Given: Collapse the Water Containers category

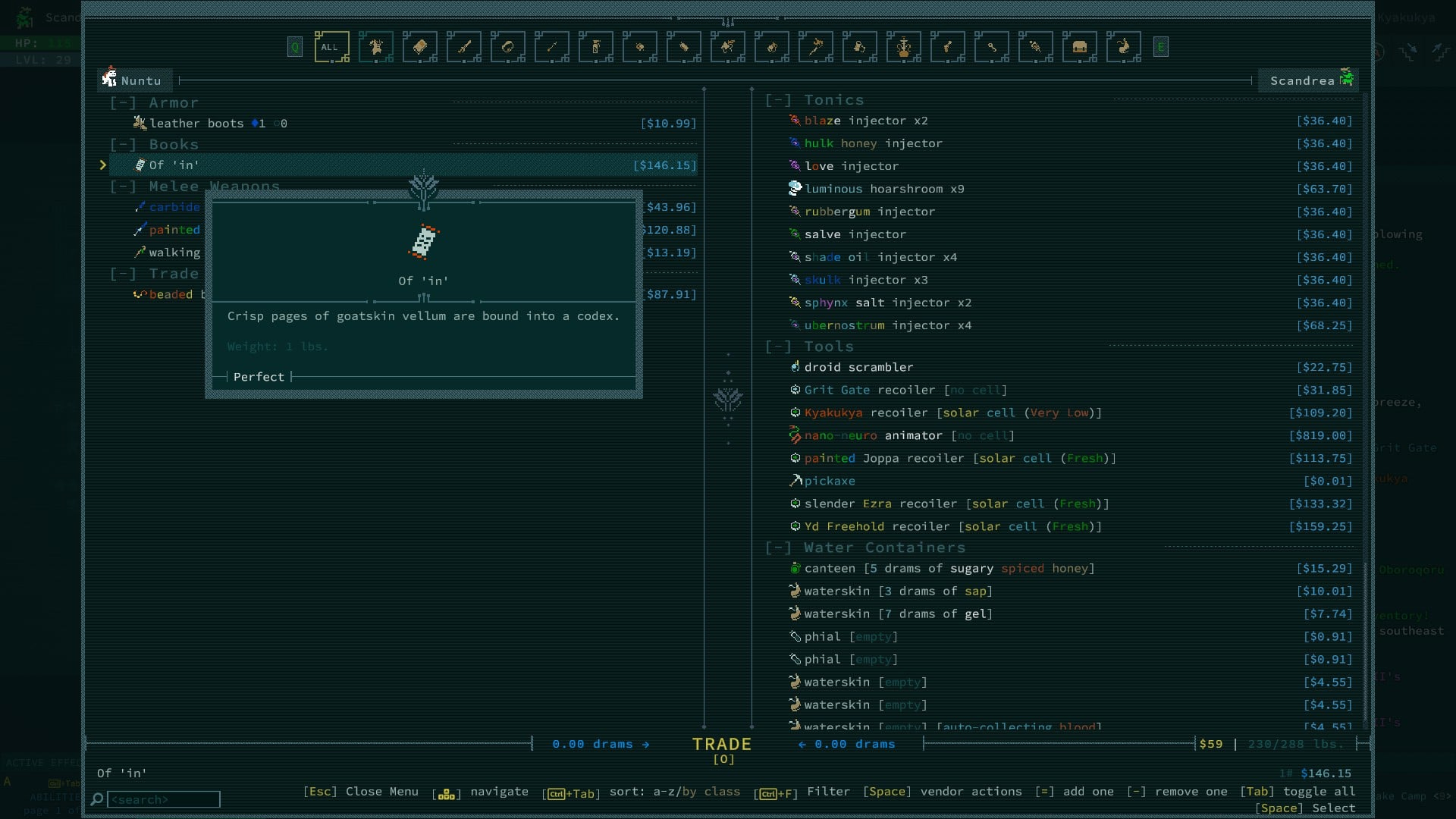Looking at the screenshot, I should tap(778, 548).
